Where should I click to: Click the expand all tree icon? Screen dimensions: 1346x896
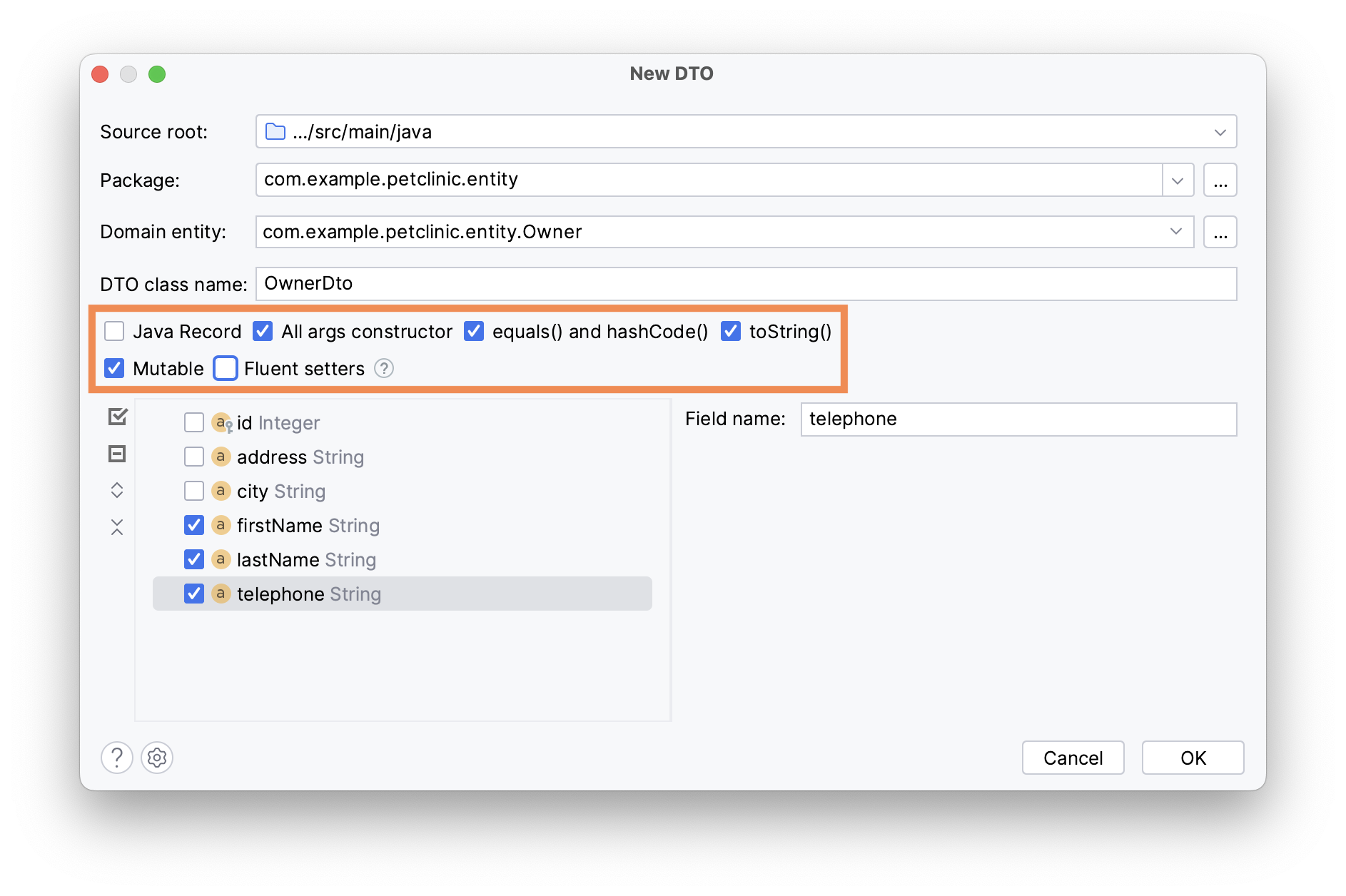click(117, 490)
